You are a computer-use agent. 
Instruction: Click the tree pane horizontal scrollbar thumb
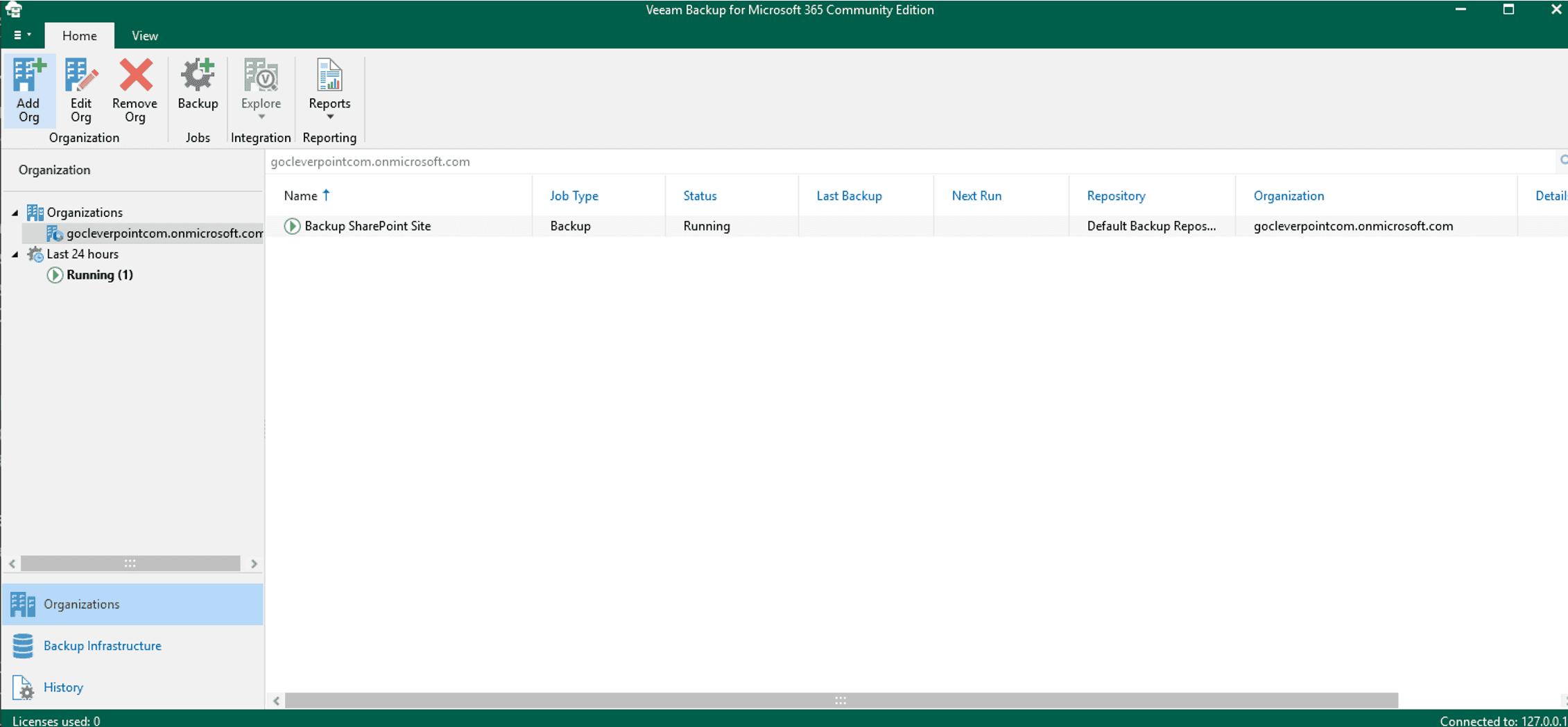(x=130, y=563)
